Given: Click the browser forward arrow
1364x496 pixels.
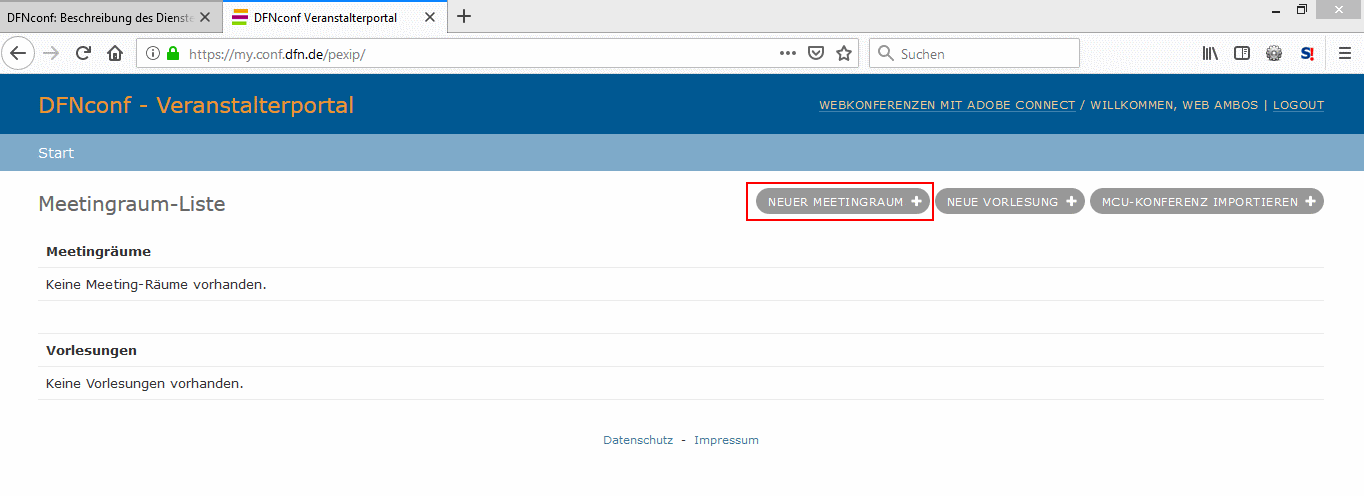Looking at the screenshot, I should click(51, 53).
